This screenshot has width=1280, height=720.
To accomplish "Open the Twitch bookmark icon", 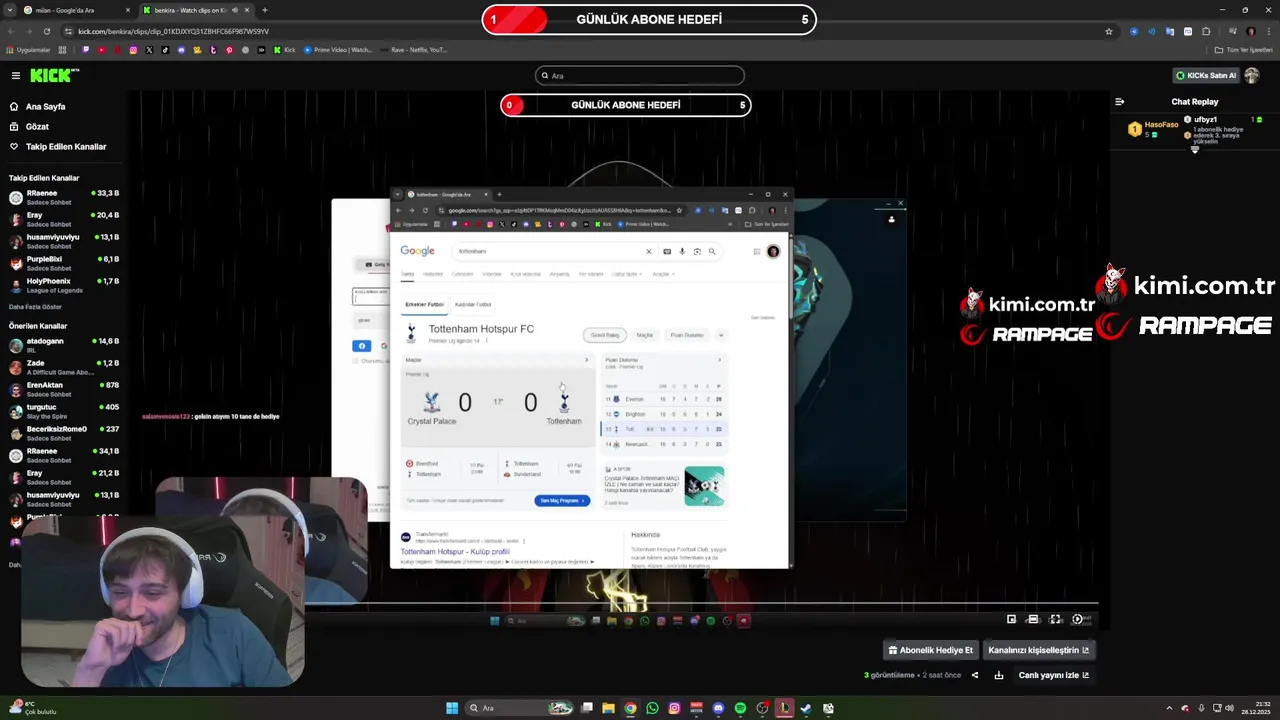I will pos(85,50).
